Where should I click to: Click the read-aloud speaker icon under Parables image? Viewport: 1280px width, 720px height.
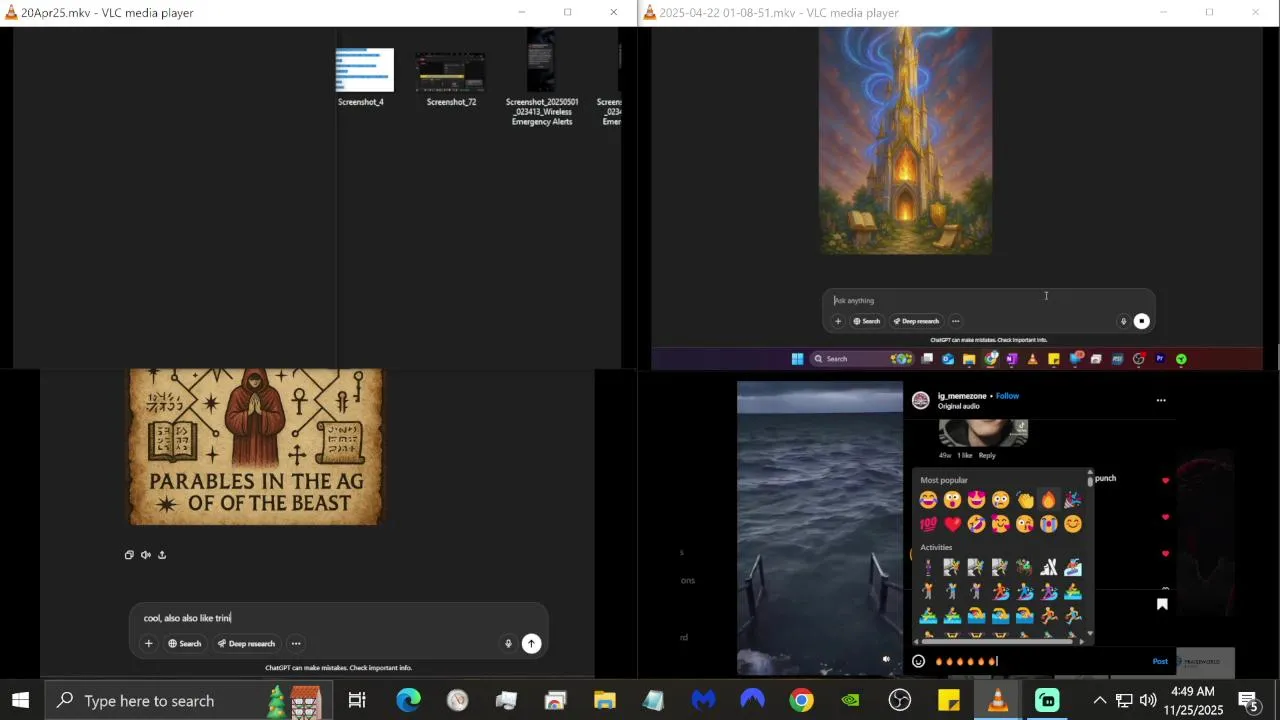(x=146, y=555)
